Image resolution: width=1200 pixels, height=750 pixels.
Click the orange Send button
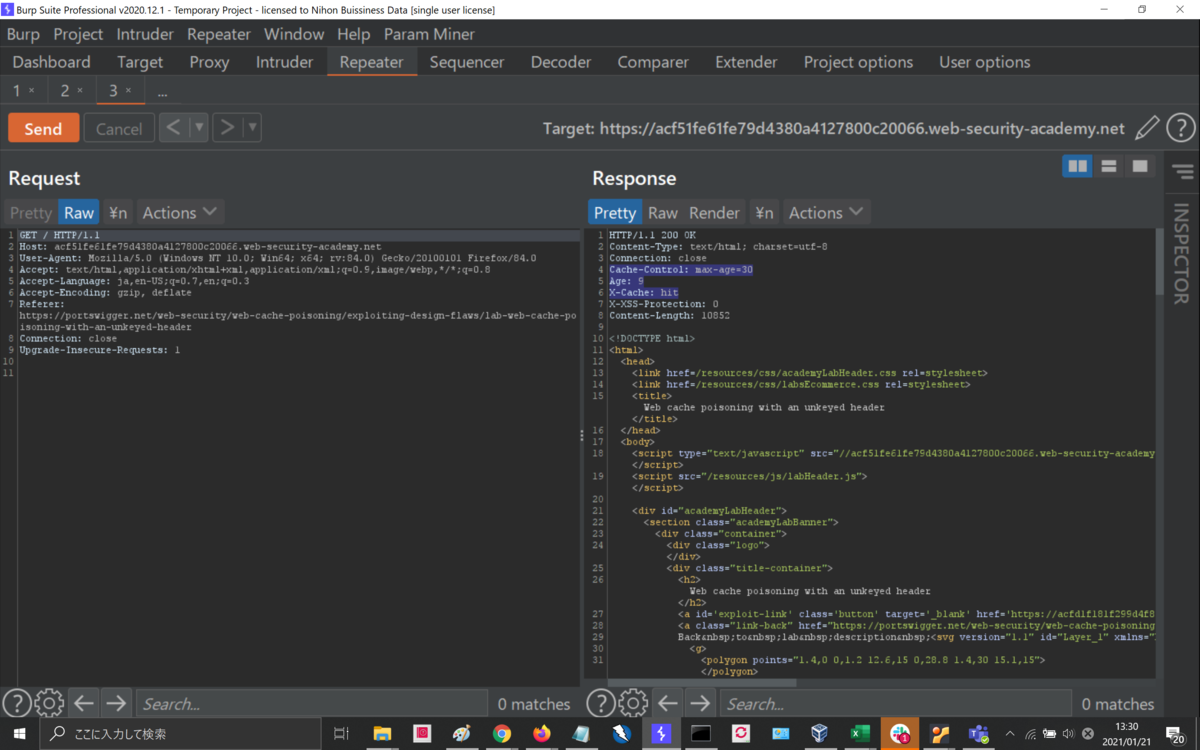[43, 128]
